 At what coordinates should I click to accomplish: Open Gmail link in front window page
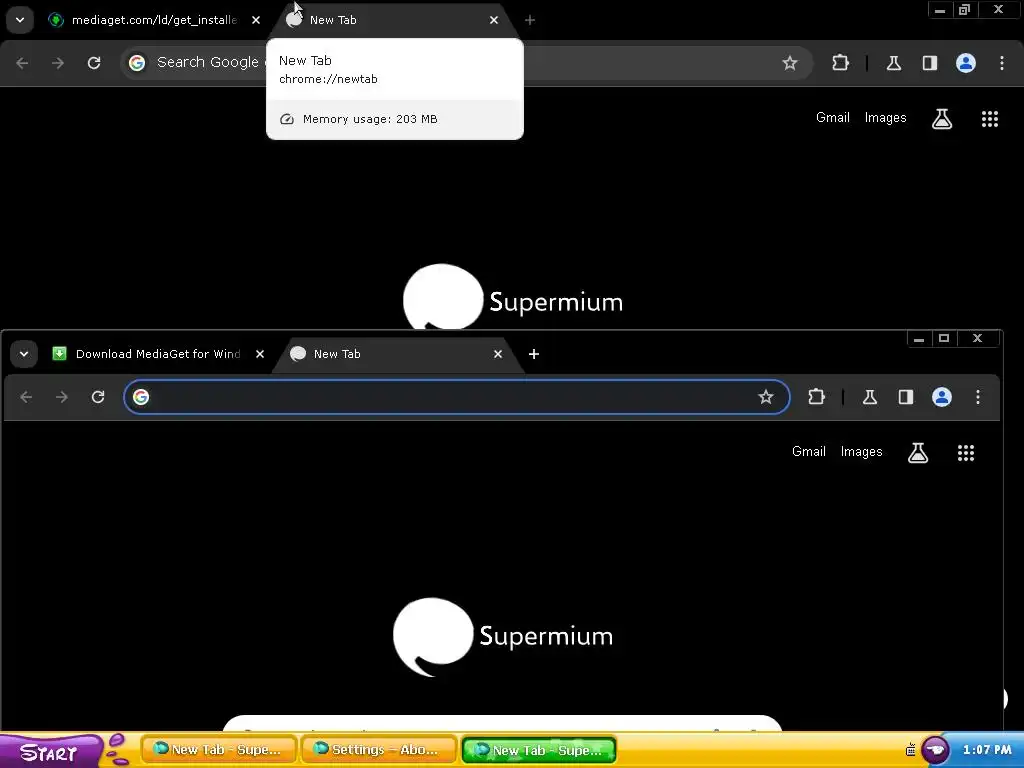click(808, 452)
